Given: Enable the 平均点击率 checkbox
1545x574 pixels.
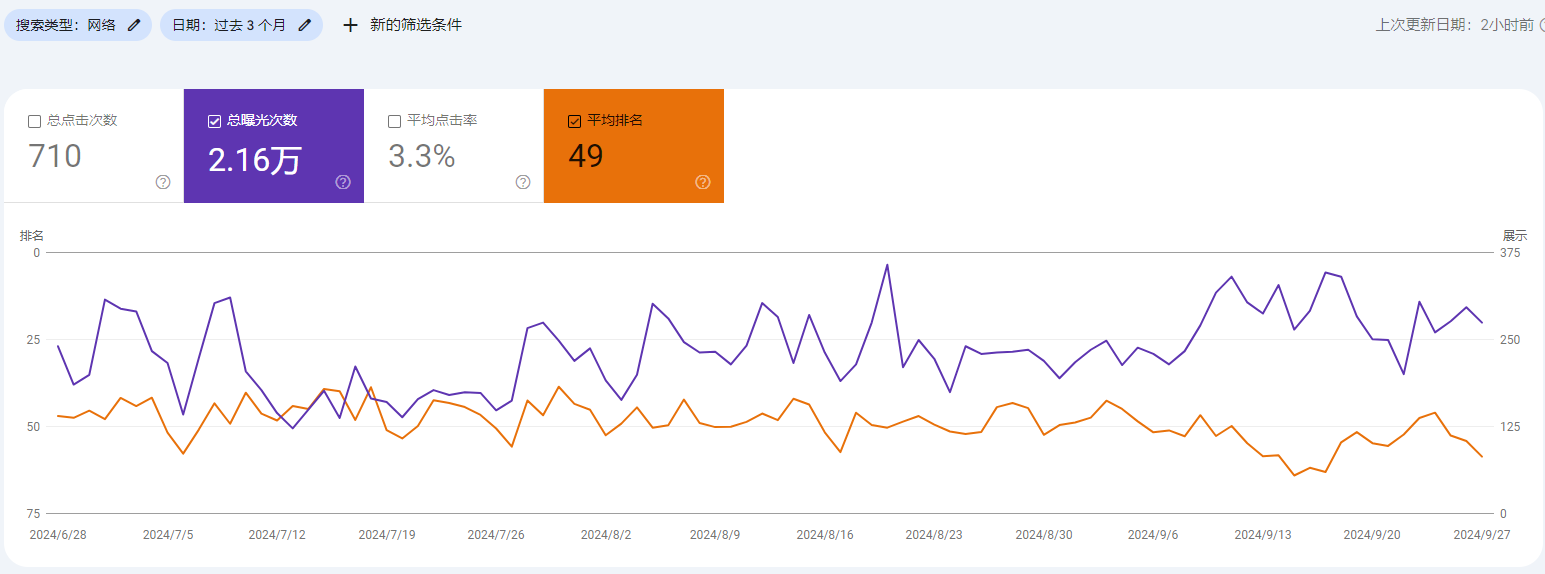Looking at the screenshot, I should click(x=394, y=121).
